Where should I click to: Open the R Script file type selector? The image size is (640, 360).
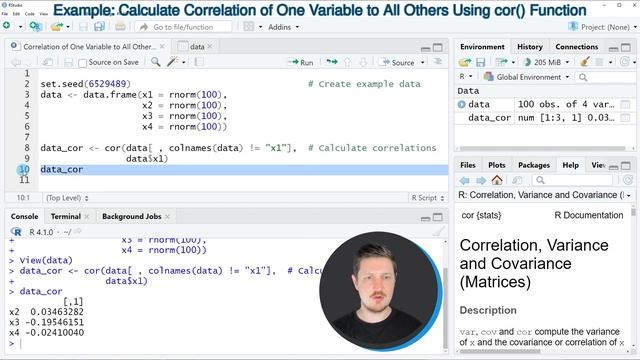427,198
